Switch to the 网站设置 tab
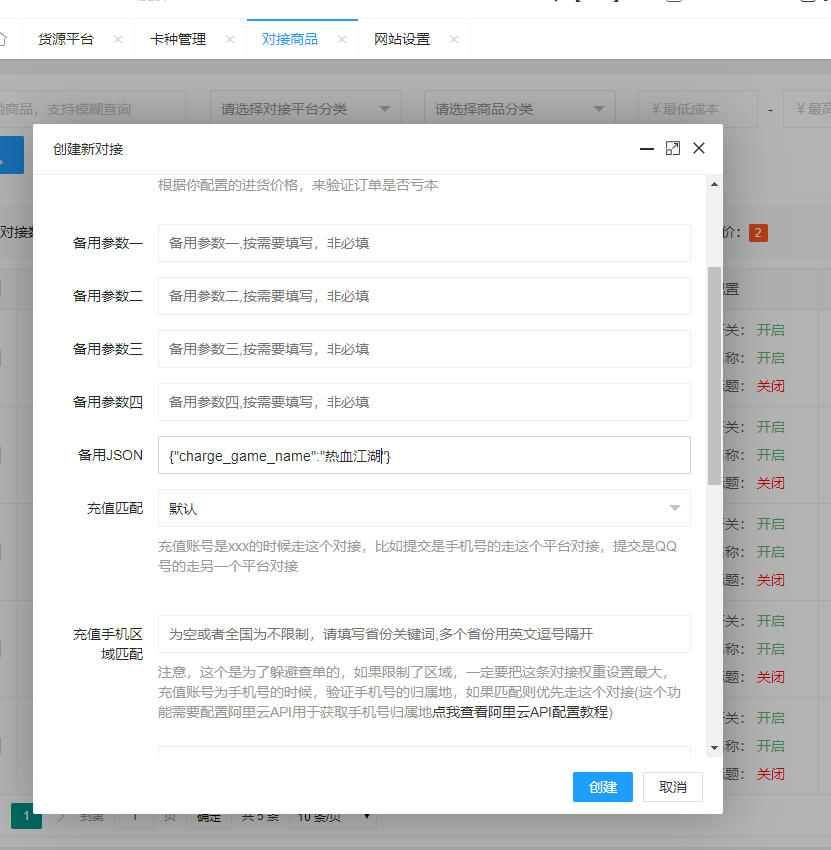This screenshot has height=850, width=831. [402, 40]
